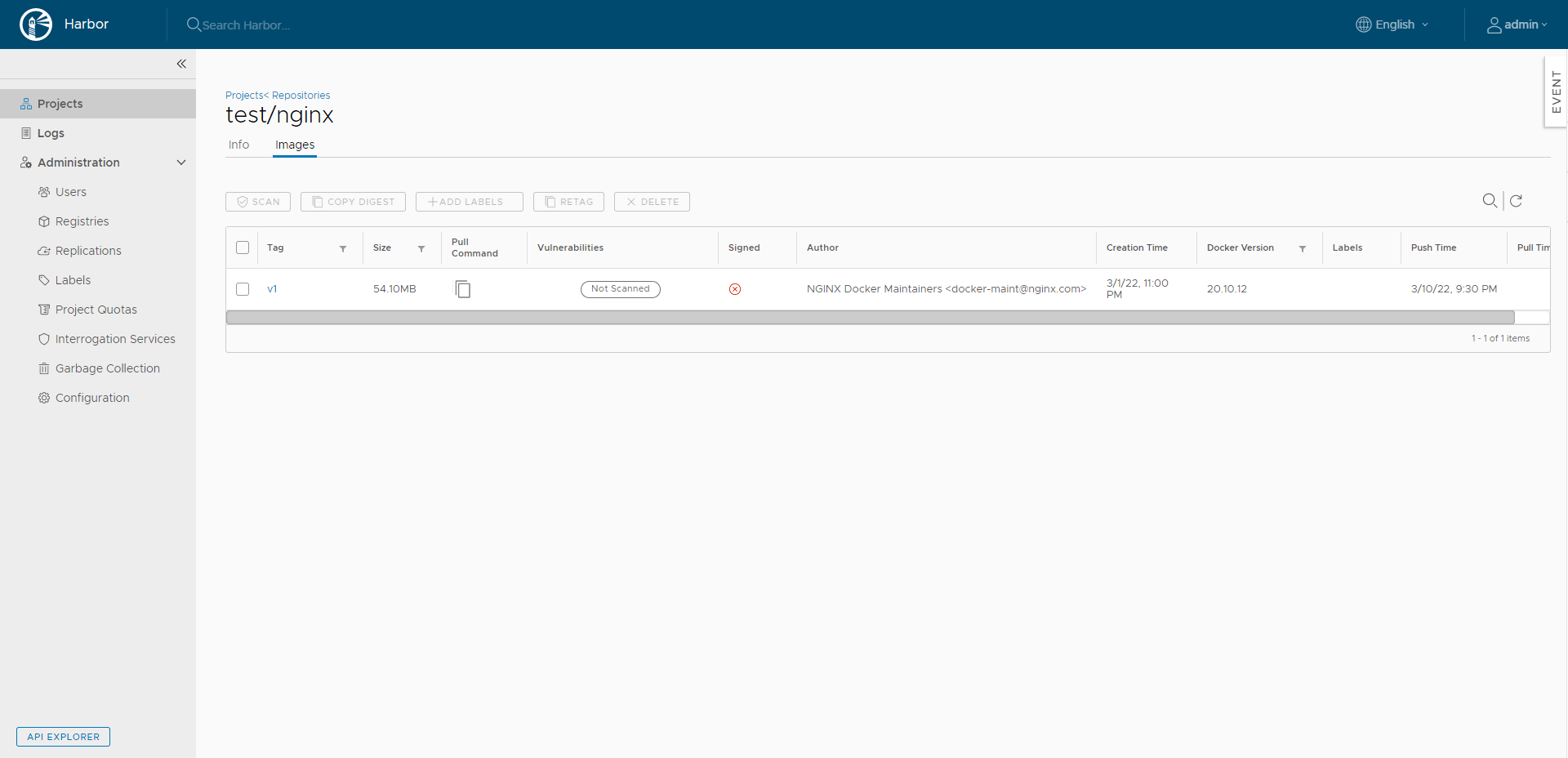Refresh the image list
1568x758 pixels.
(1516, 201)
